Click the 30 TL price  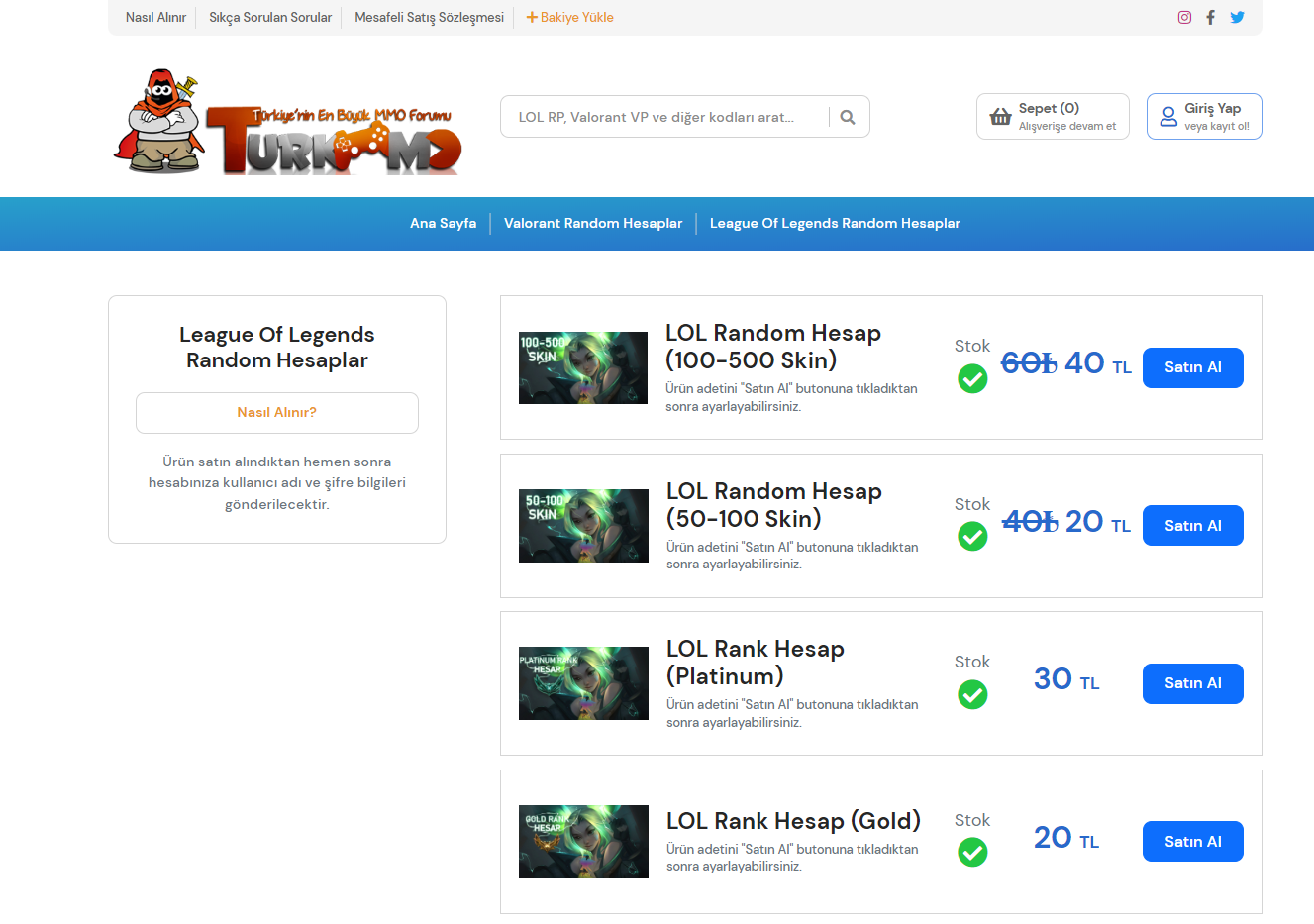click(x=1066, y=679)
